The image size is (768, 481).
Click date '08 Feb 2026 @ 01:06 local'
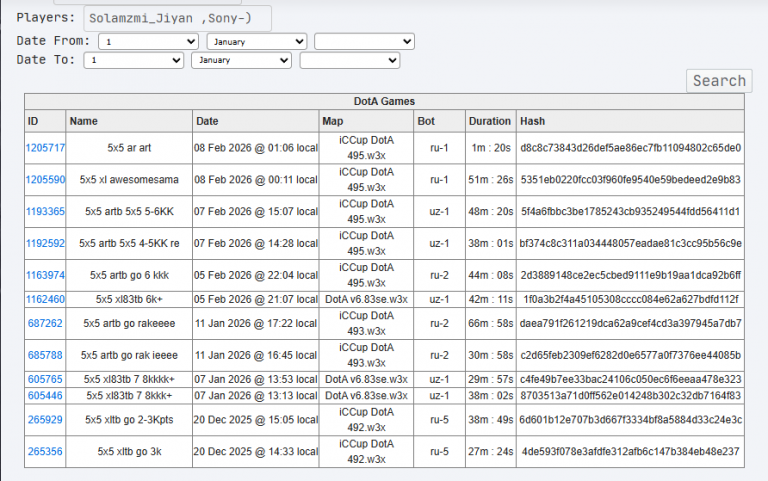click(x=256, y=148)
